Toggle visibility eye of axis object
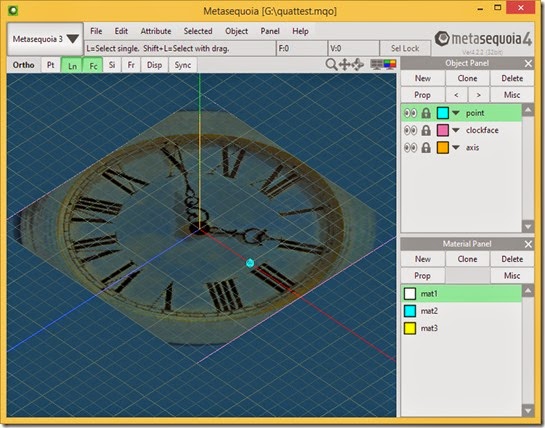The width and height of the screenshot is (545, 428). [410, 148]
